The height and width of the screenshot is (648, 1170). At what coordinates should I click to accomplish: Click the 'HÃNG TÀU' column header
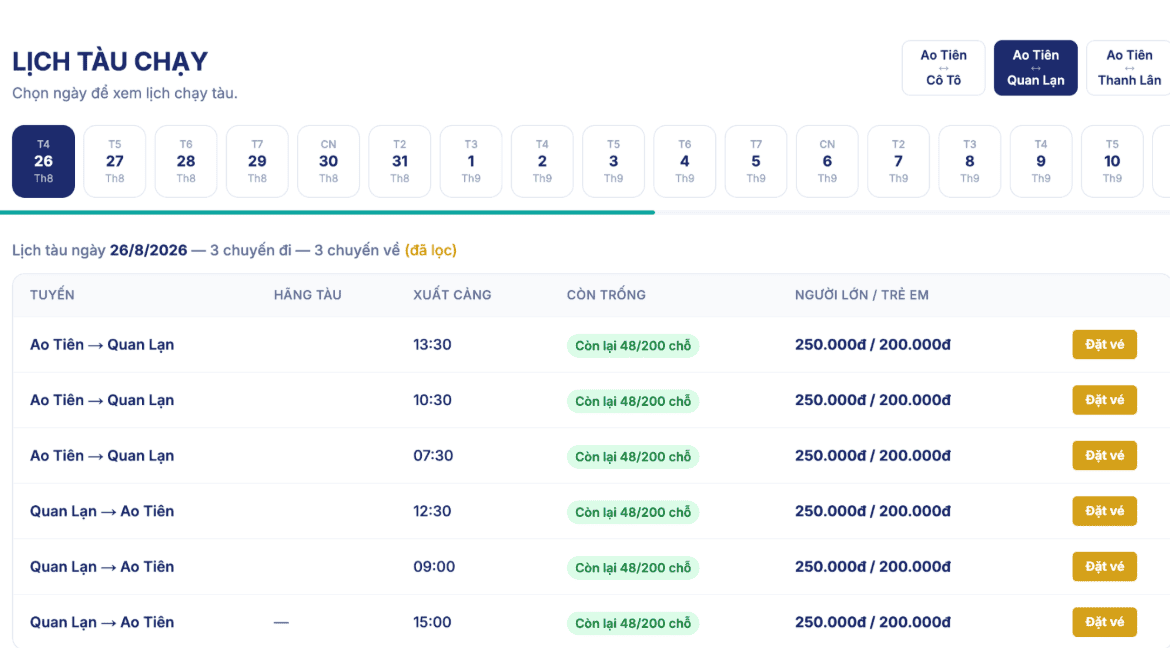coord(307,295)
